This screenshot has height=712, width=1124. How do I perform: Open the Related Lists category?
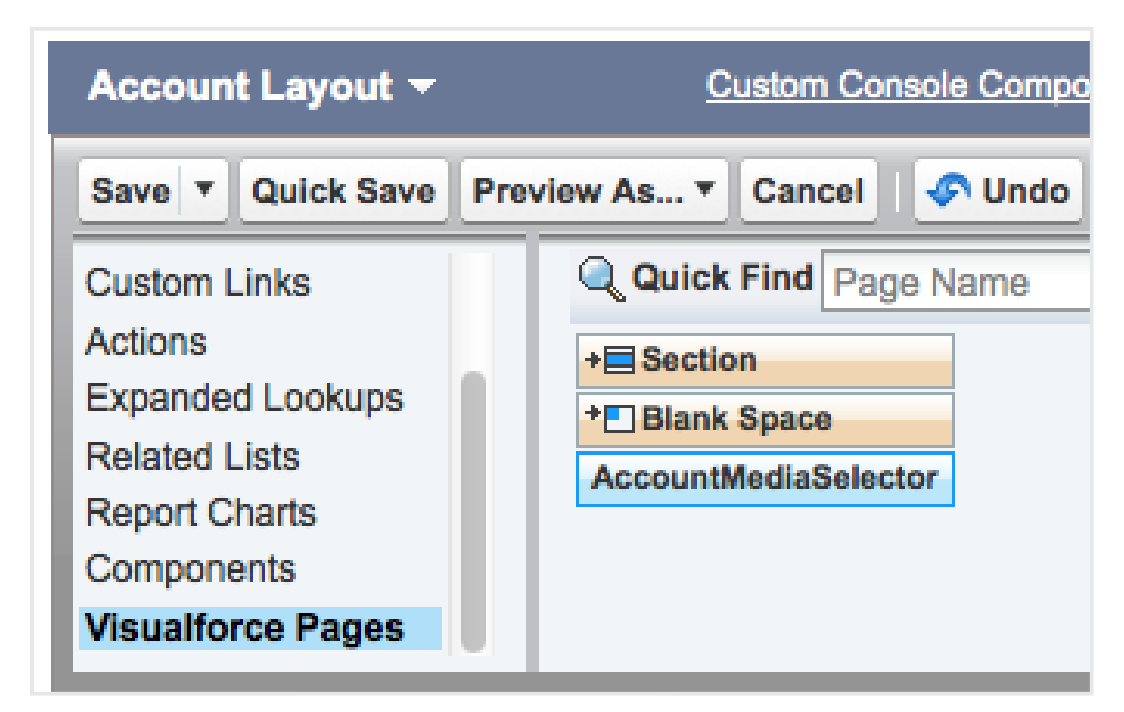tap(192, 457)
